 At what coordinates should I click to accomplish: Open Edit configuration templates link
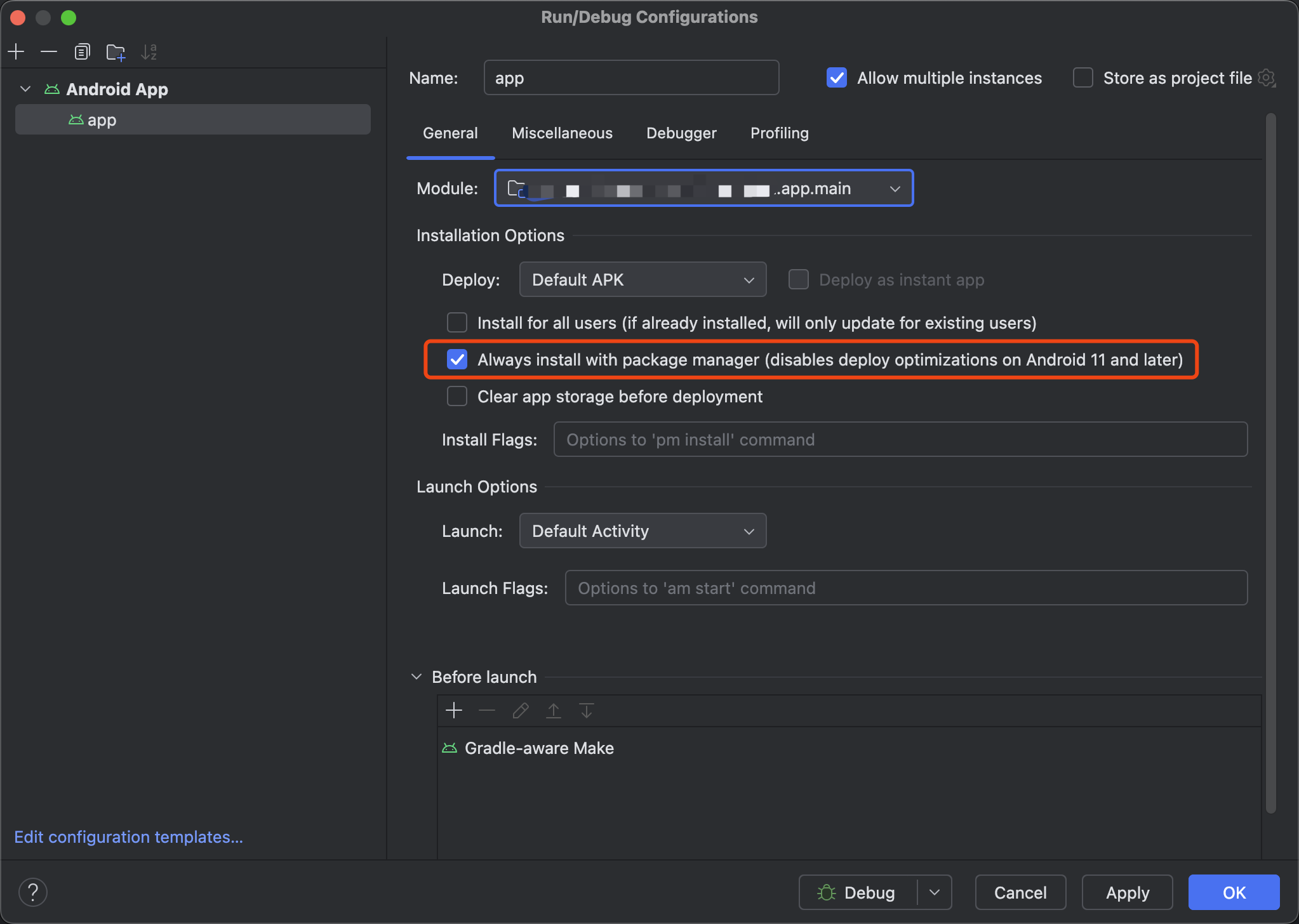click(x=128, y=837)
